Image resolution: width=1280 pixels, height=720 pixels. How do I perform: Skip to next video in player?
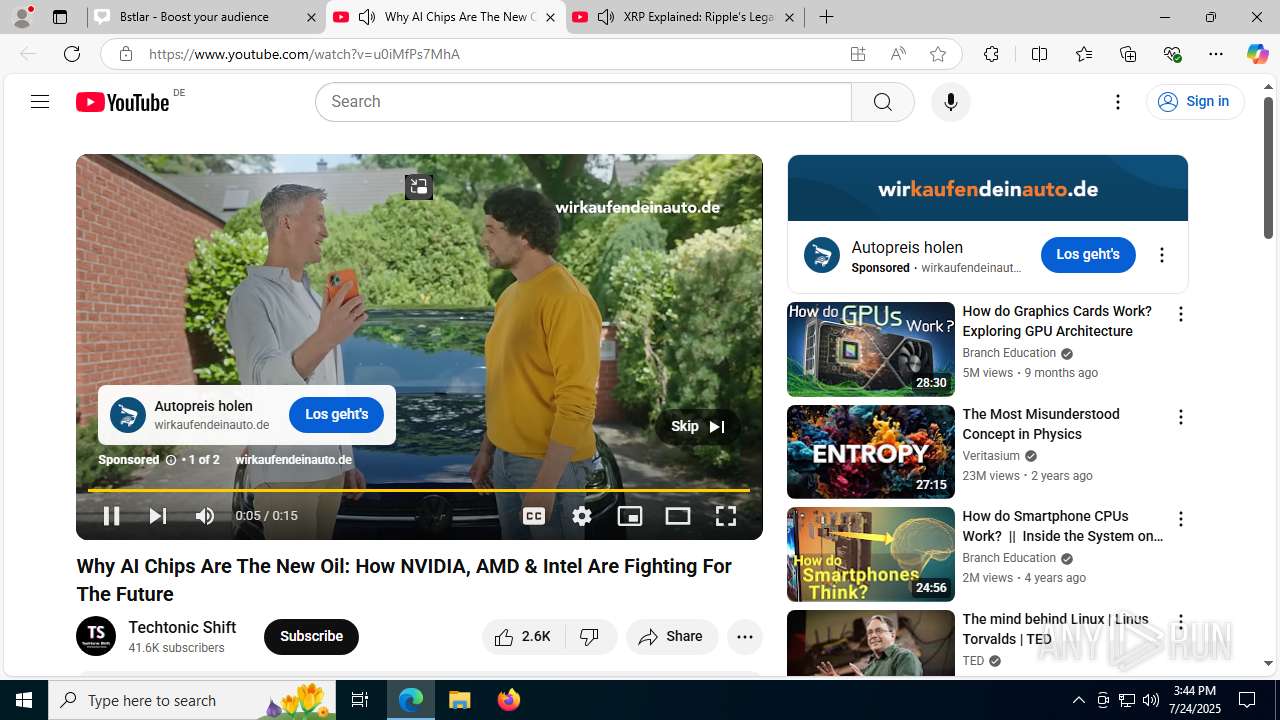coord(158,516)
